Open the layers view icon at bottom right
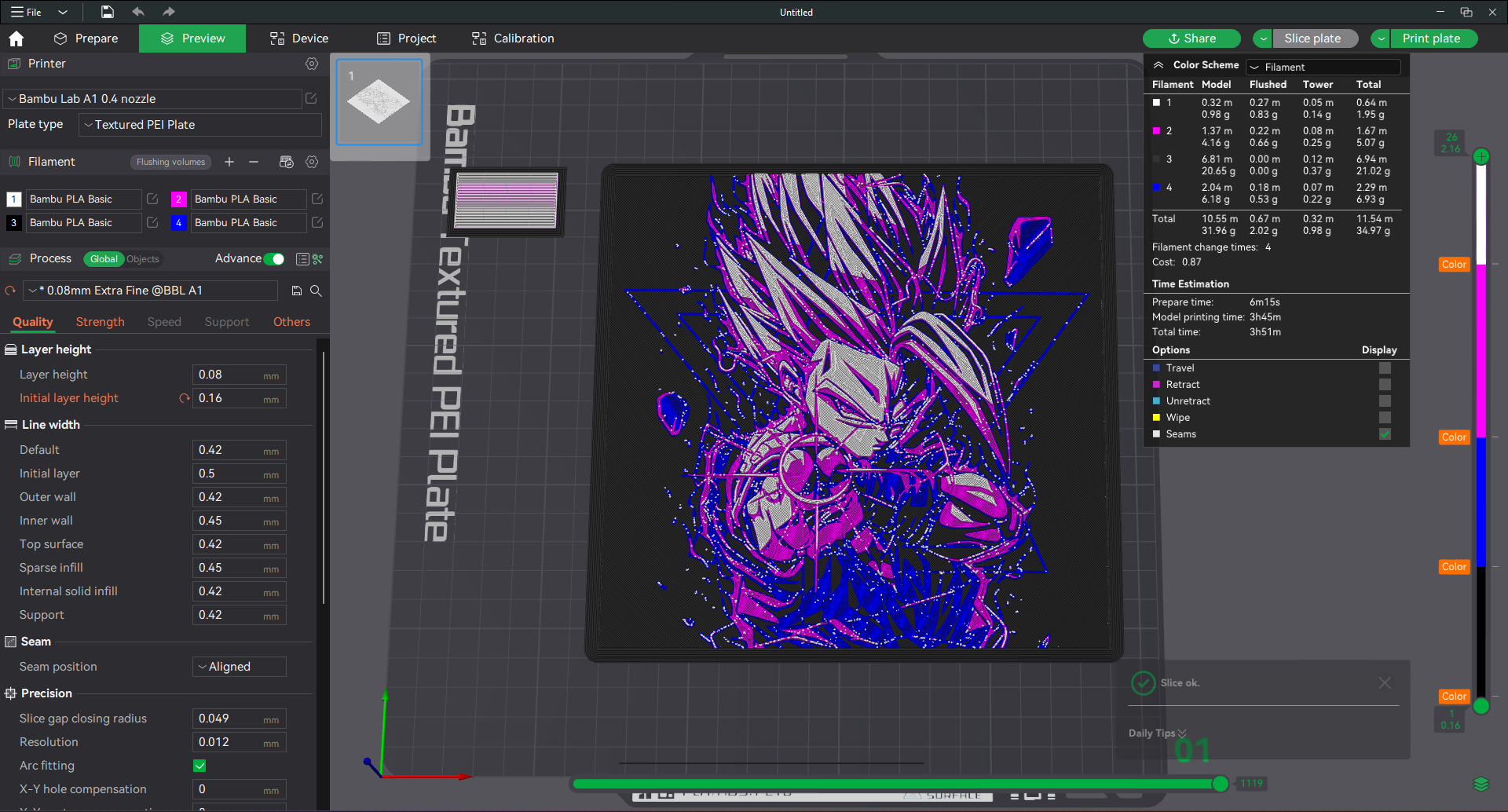This screenshot has height=812, width=1508. coord(1481,784)
